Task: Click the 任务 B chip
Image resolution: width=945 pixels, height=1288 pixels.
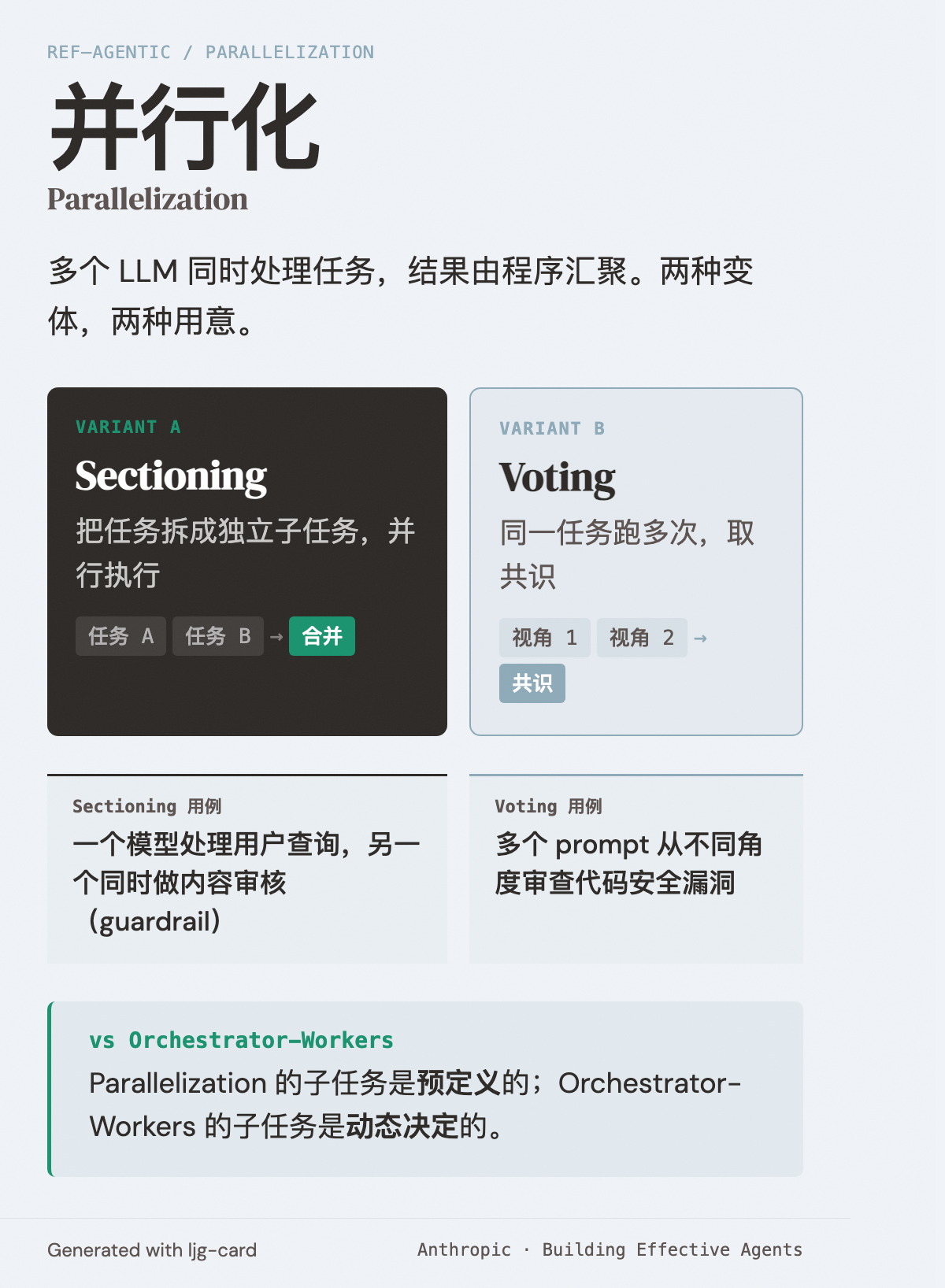Action: [x=217, y=636]
